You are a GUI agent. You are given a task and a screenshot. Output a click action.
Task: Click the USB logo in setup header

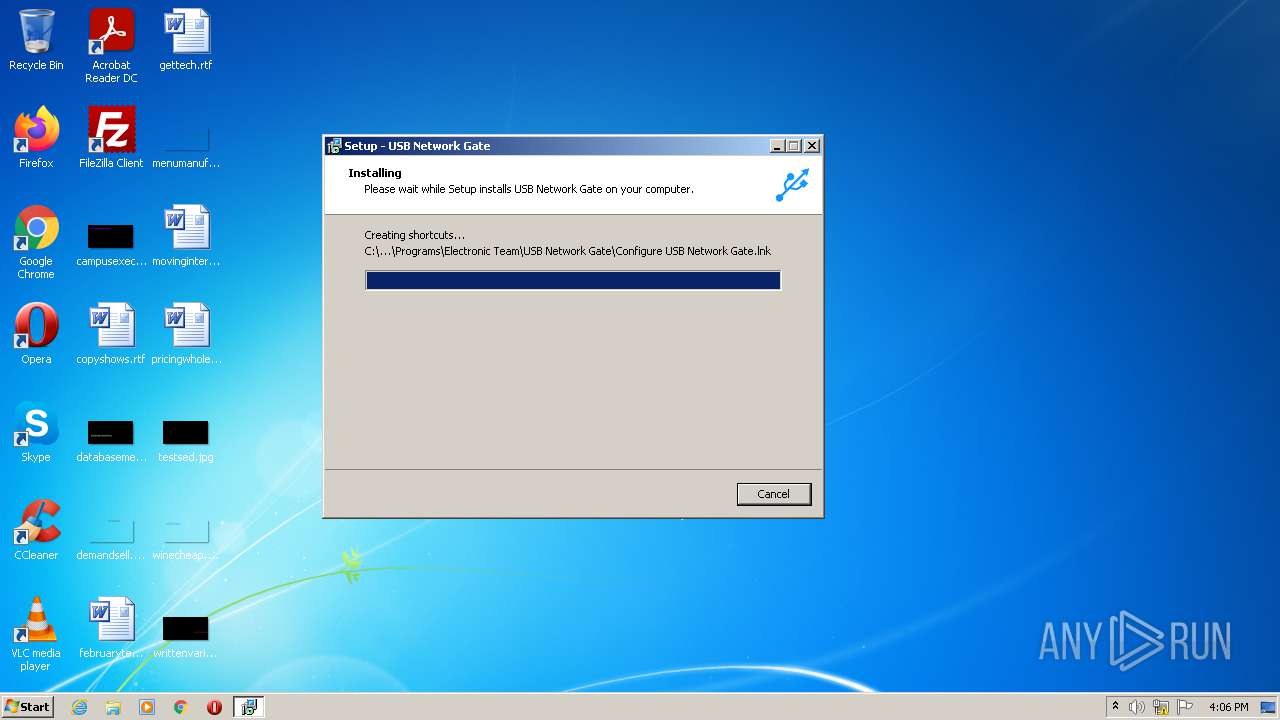coord(792,185)
